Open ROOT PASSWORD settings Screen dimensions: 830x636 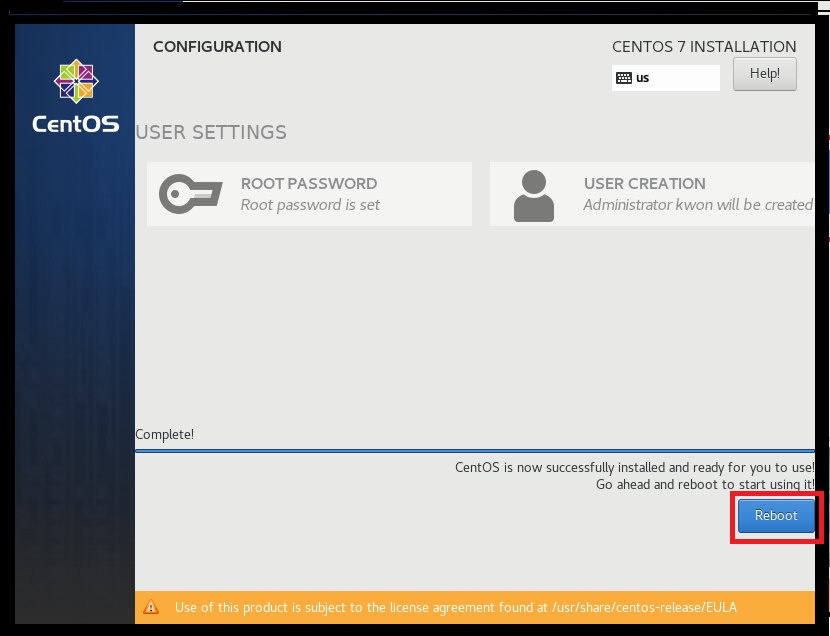(x=309, y=194)
